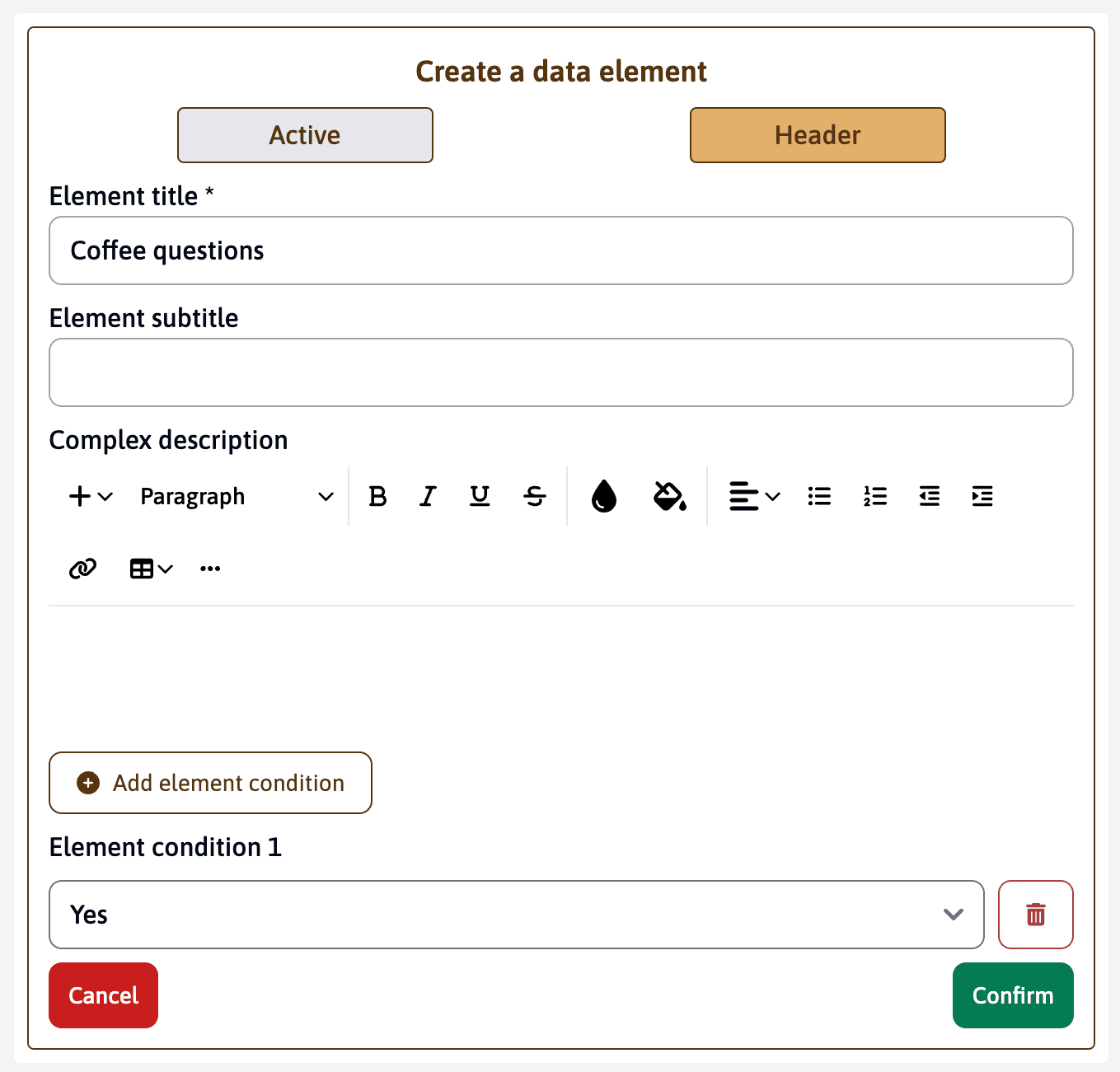
Task: Increase indent in description
Action: click(982, 496)
